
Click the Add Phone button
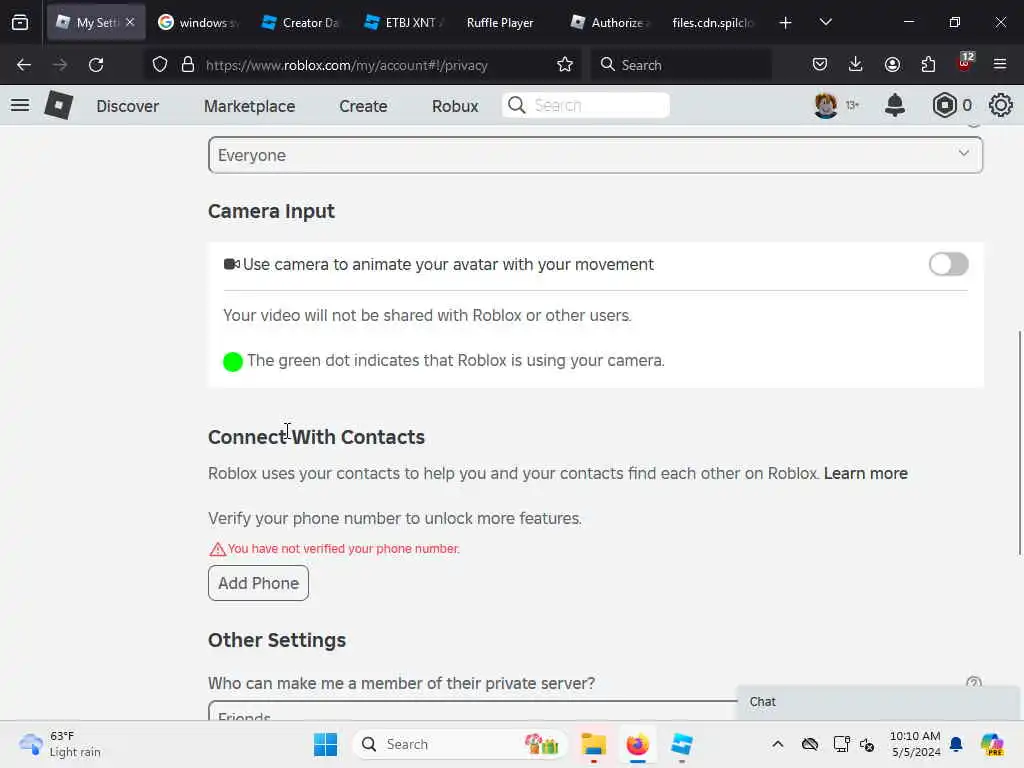(259, 583)
